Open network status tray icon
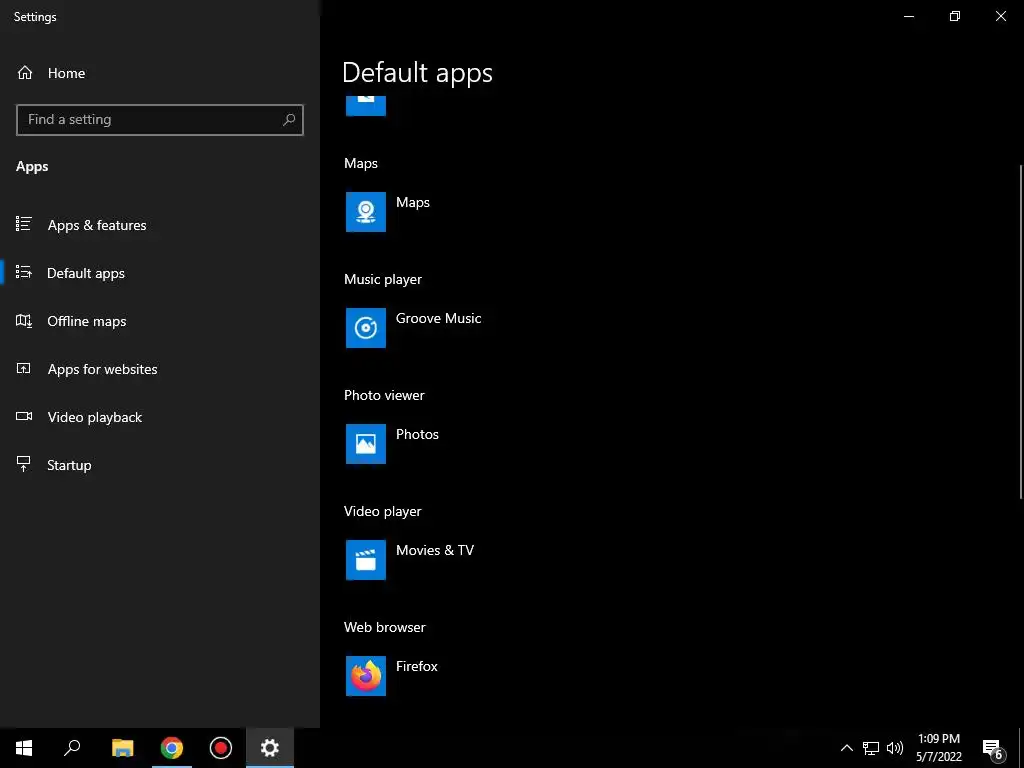Viewport: 1024px width, 768px height. pyautogui.click(x=871, y=748)
